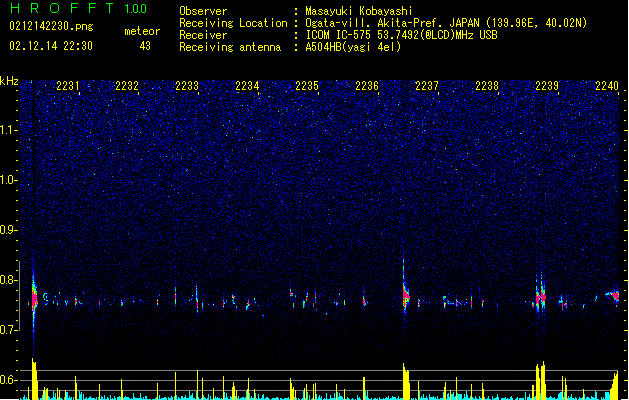Click the 2240 time marker
Viewport: 629px width, 400px height.
coord(607,86)
